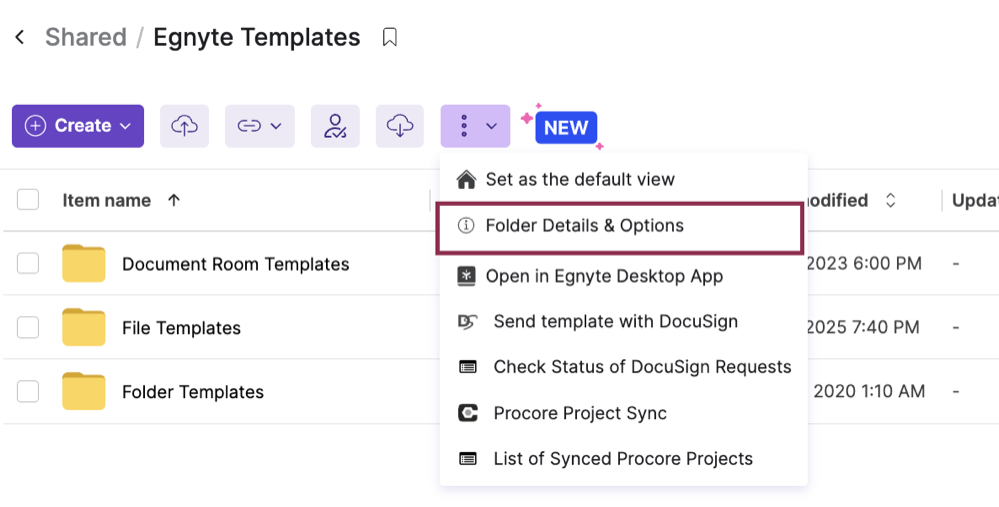Image resolution: width=999 pixels, height=507 pixels.
Task: Click the DocuSign logo icon
Action: (x=468, y=322)
